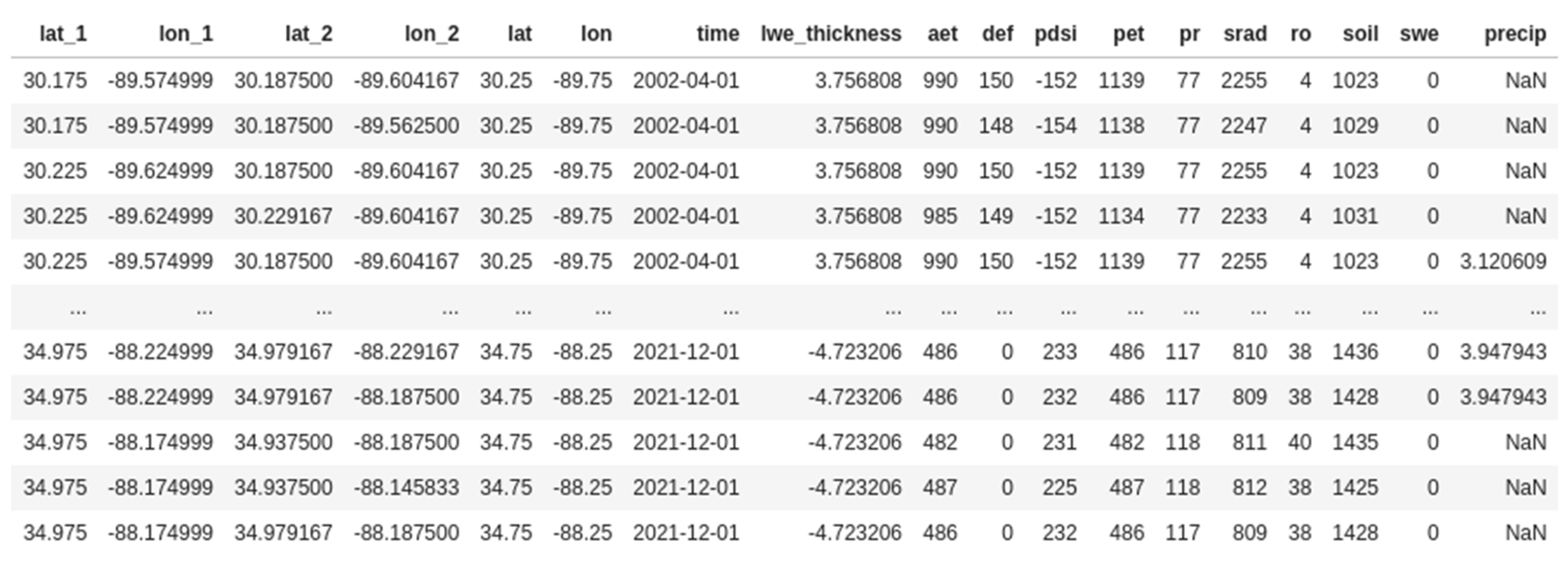Select the lon_2 cell showing -88.145833

pos(406,487)
